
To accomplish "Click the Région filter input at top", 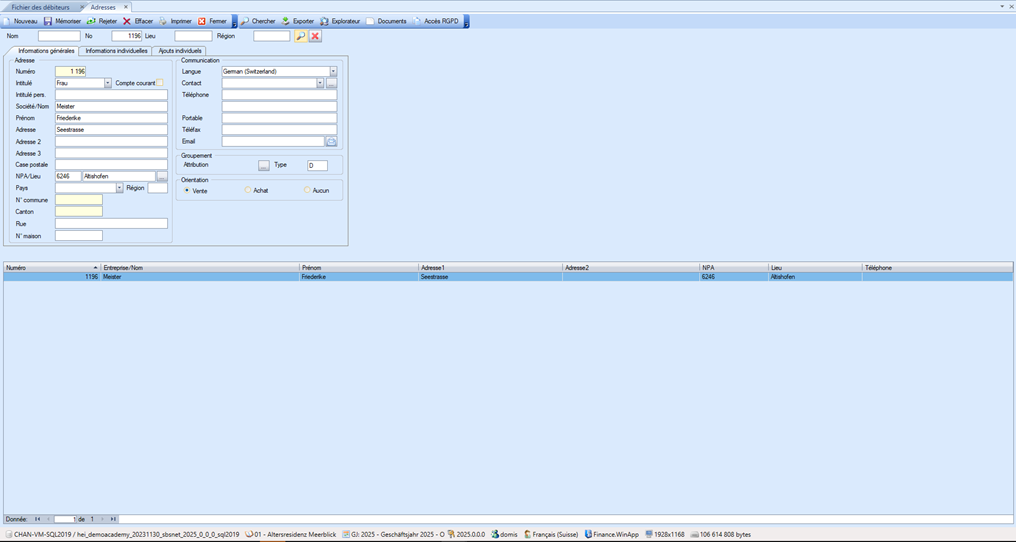I will pos(271,36).
